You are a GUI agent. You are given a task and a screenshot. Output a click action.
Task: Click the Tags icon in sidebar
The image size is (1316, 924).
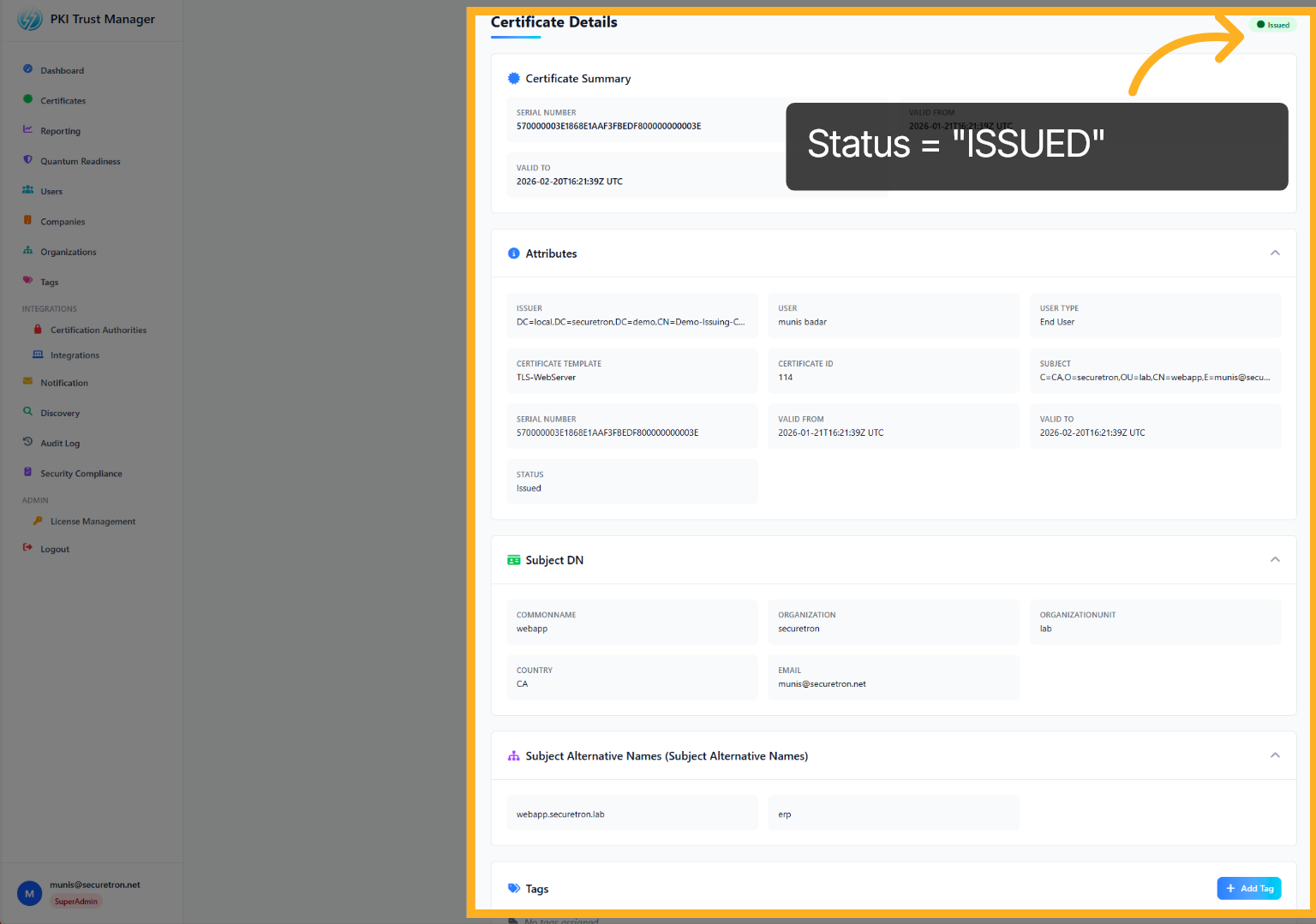click(27, 281)
